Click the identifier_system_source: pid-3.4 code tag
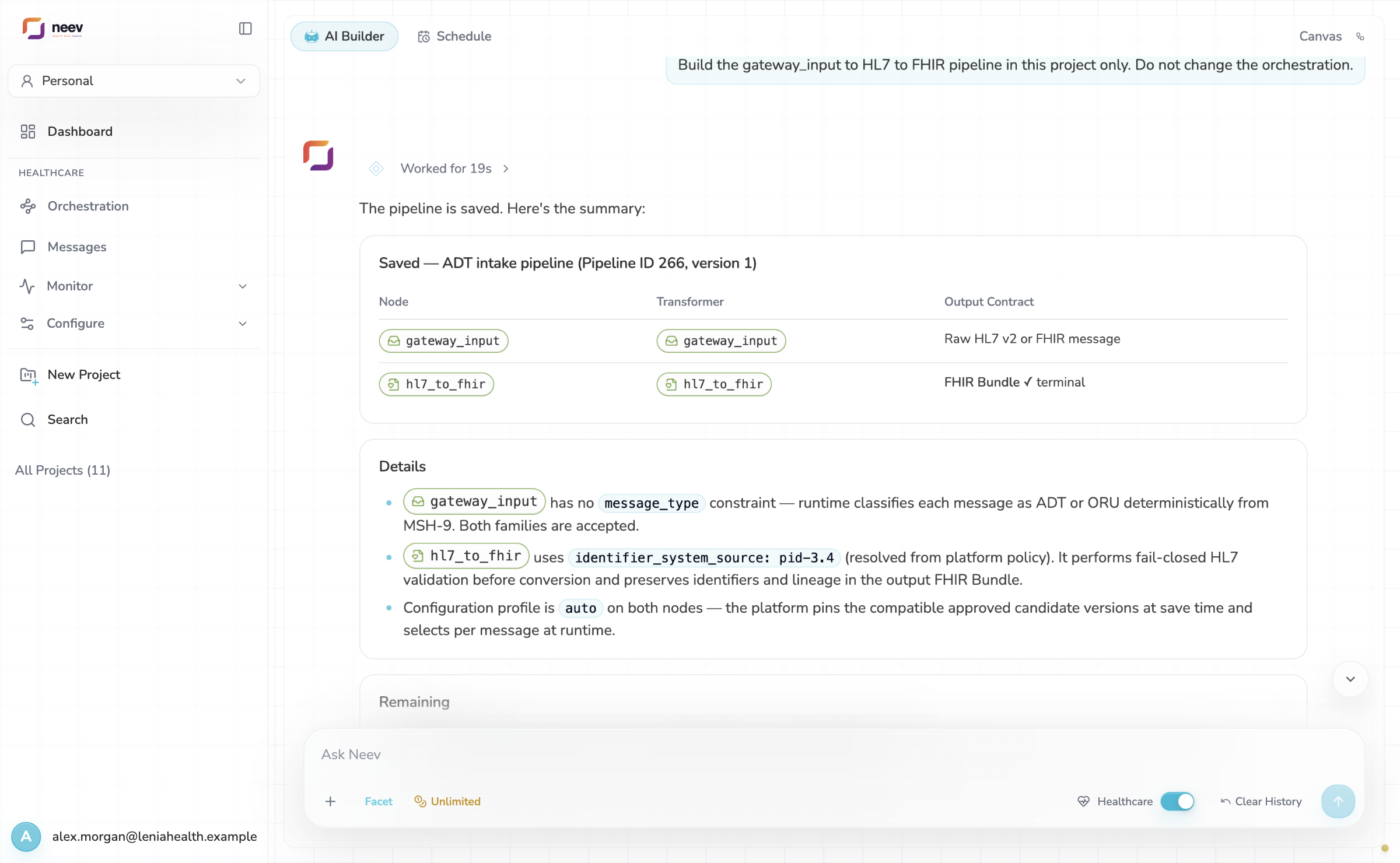 coord(704,558)
